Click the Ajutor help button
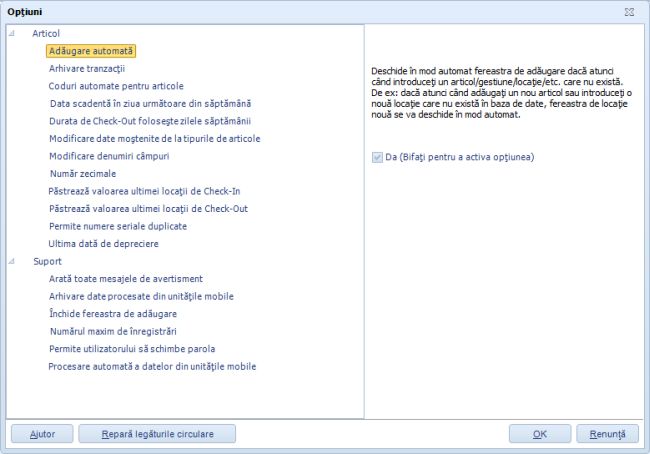 click(41, 434)
